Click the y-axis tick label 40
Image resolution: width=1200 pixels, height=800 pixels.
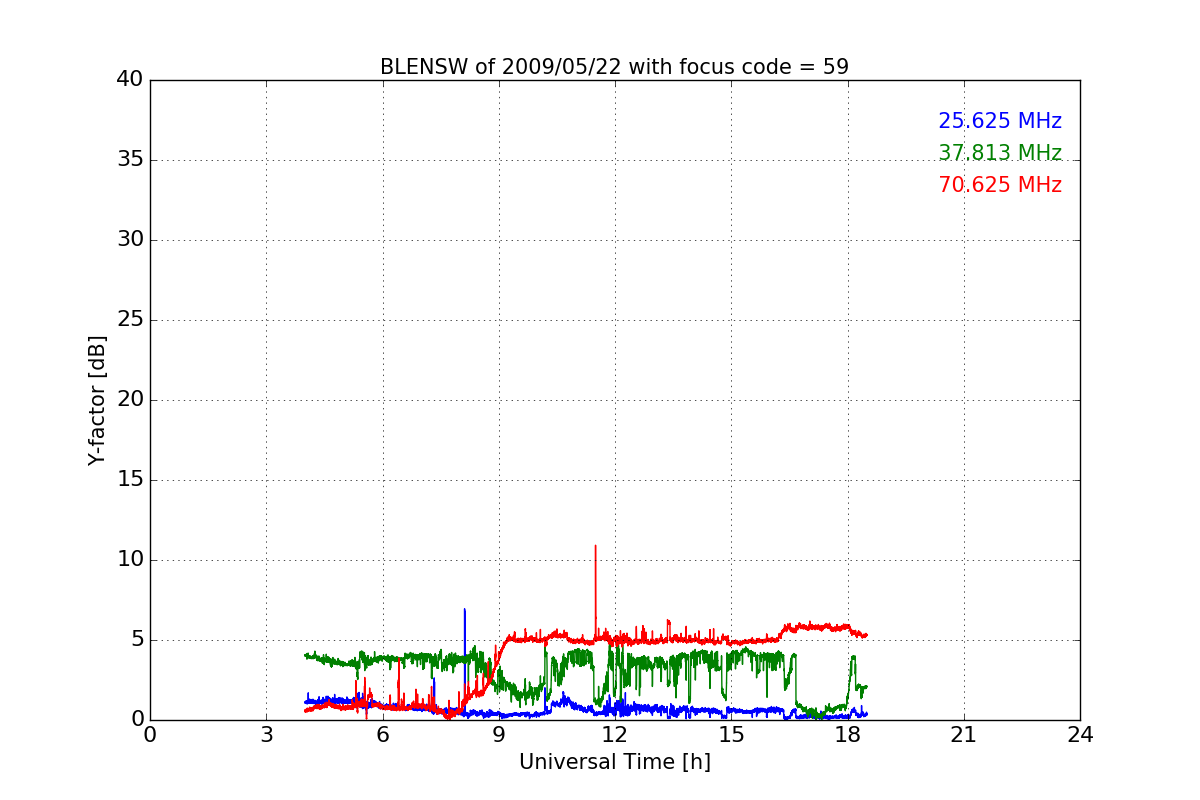[130, 80]
